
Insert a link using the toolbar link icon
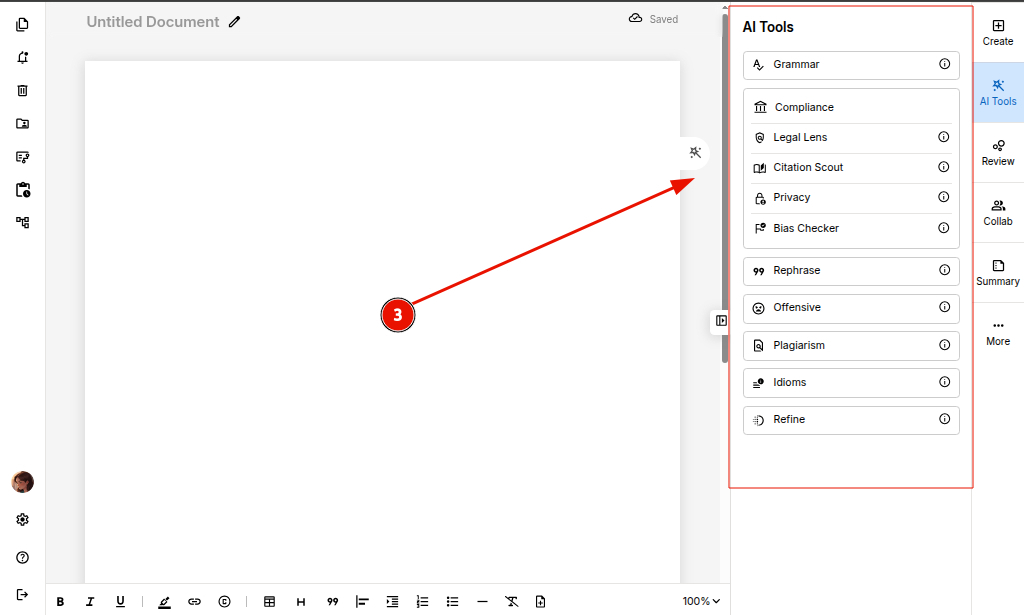(x=194, y=601)
